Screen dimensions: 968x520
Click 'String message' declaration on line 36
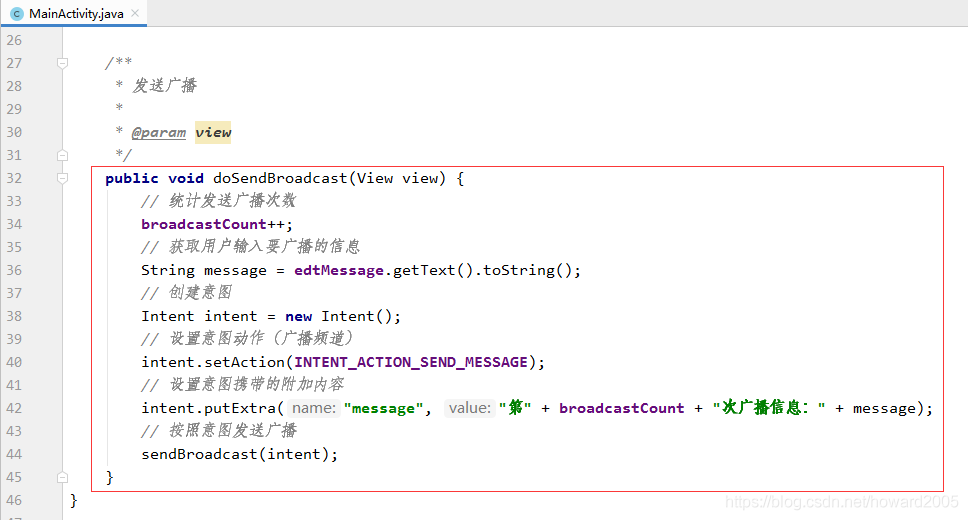point(204,270)
